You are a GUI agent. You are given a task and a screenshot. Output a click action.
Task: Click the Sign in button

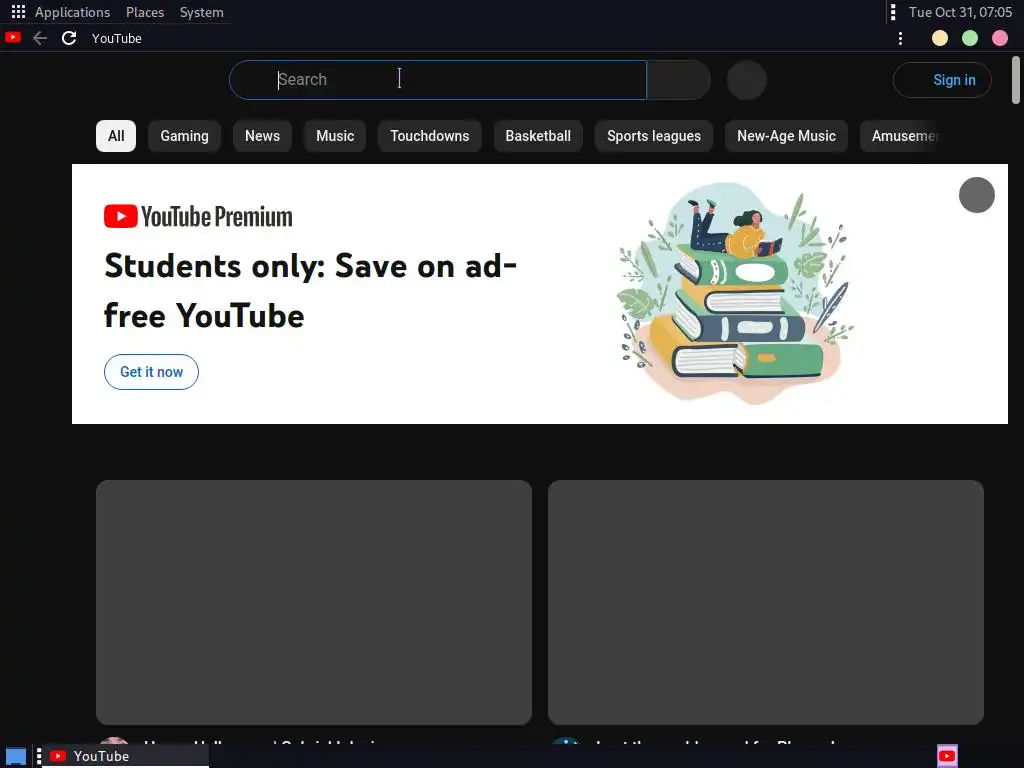coord(942,80)
